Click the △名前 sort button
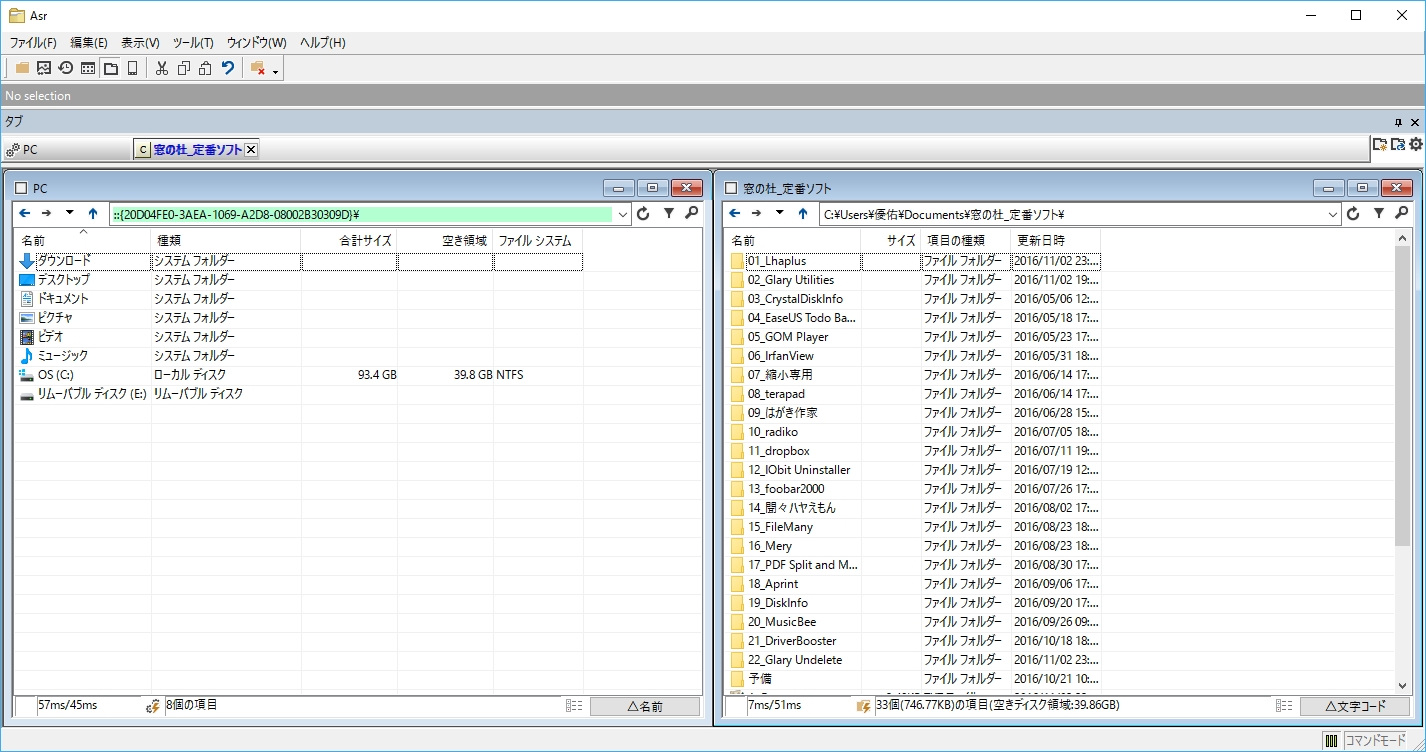The width and height of the screenshot is (1426, 752). click(644, 706)
